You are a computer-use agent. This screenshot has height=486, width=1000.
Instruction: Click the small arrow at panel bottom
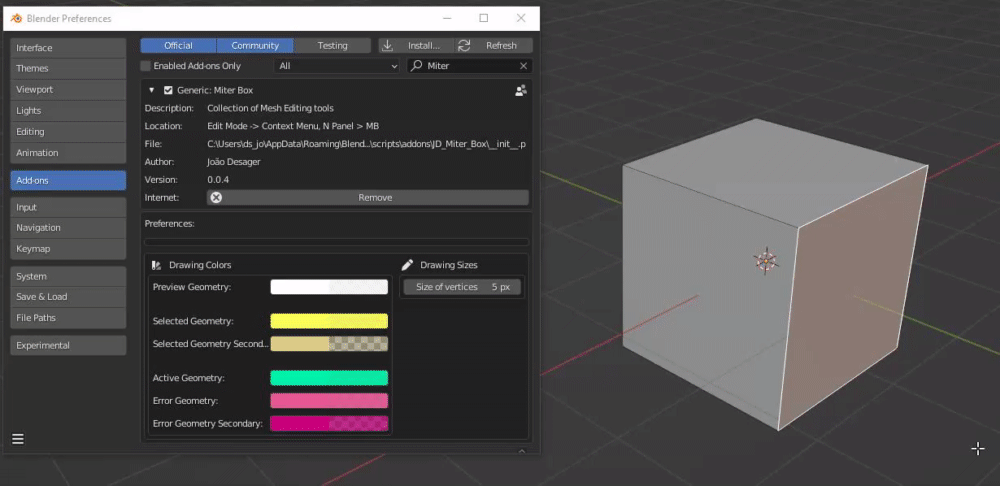point(522,451)
